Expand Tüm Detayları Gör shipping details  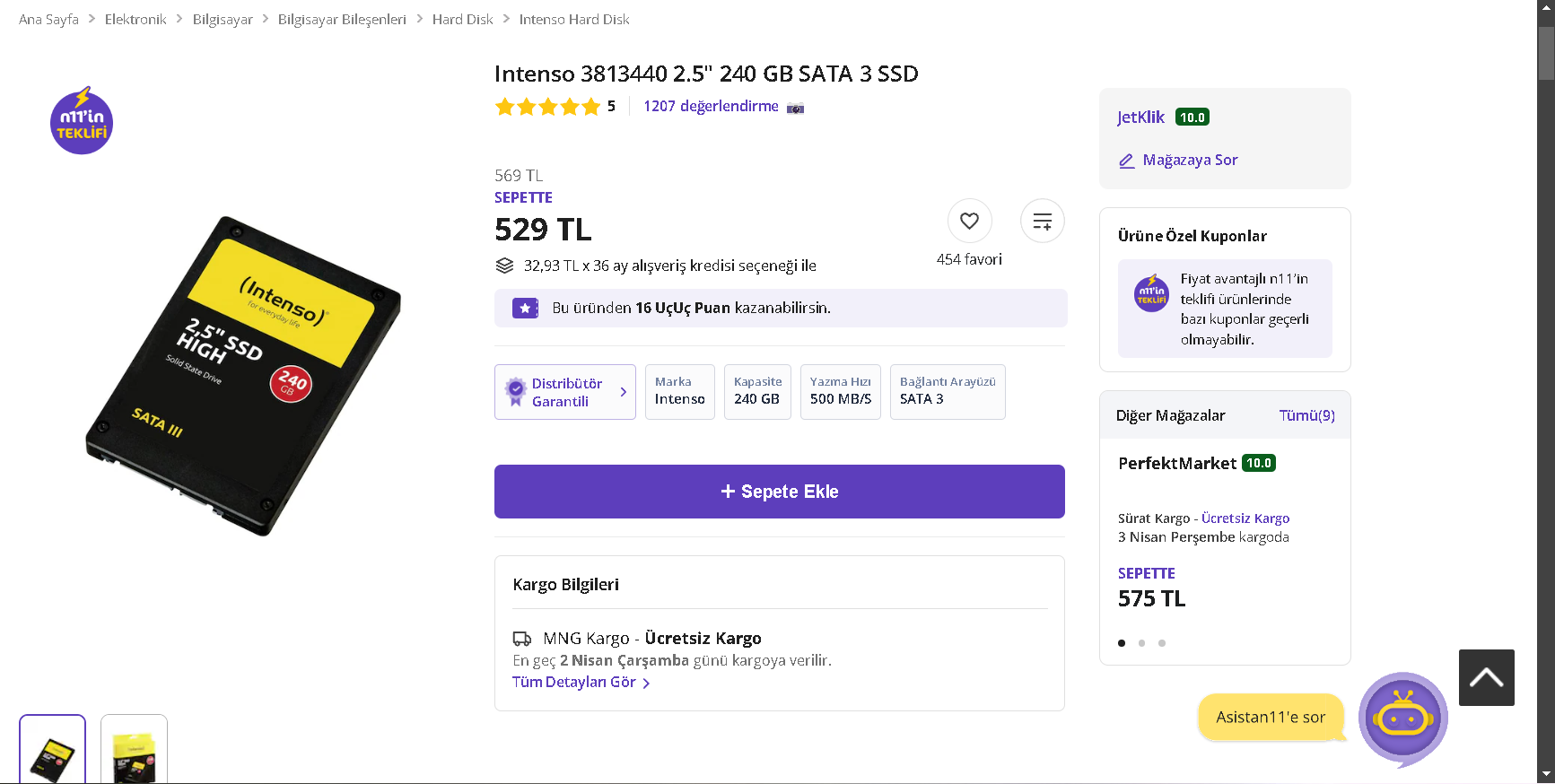[581, 683]
